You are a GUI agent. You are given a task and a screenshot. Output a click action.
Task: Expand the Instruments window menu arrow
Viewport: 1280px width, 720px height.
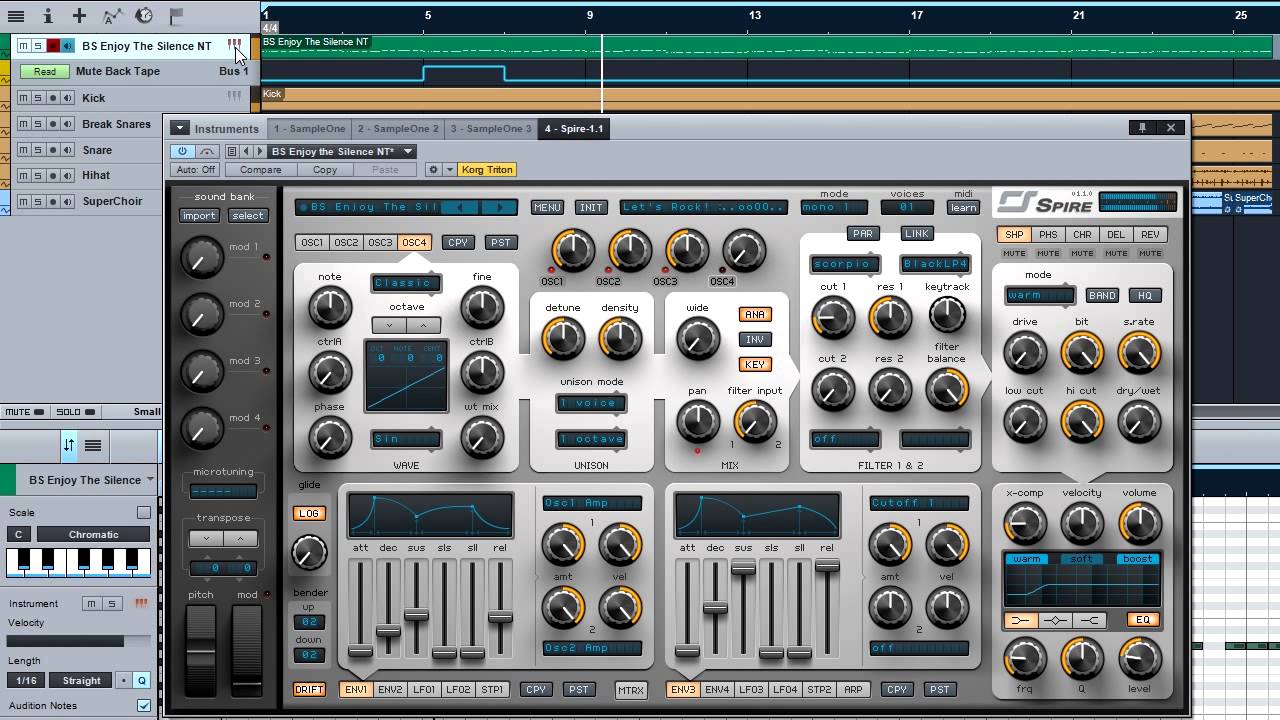(179, 128)
